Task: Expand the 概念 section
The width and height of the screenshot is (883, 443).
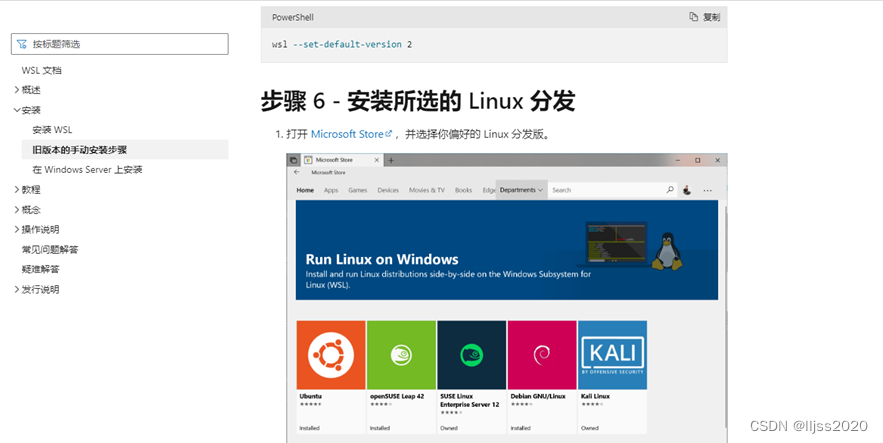Action: 27,209
